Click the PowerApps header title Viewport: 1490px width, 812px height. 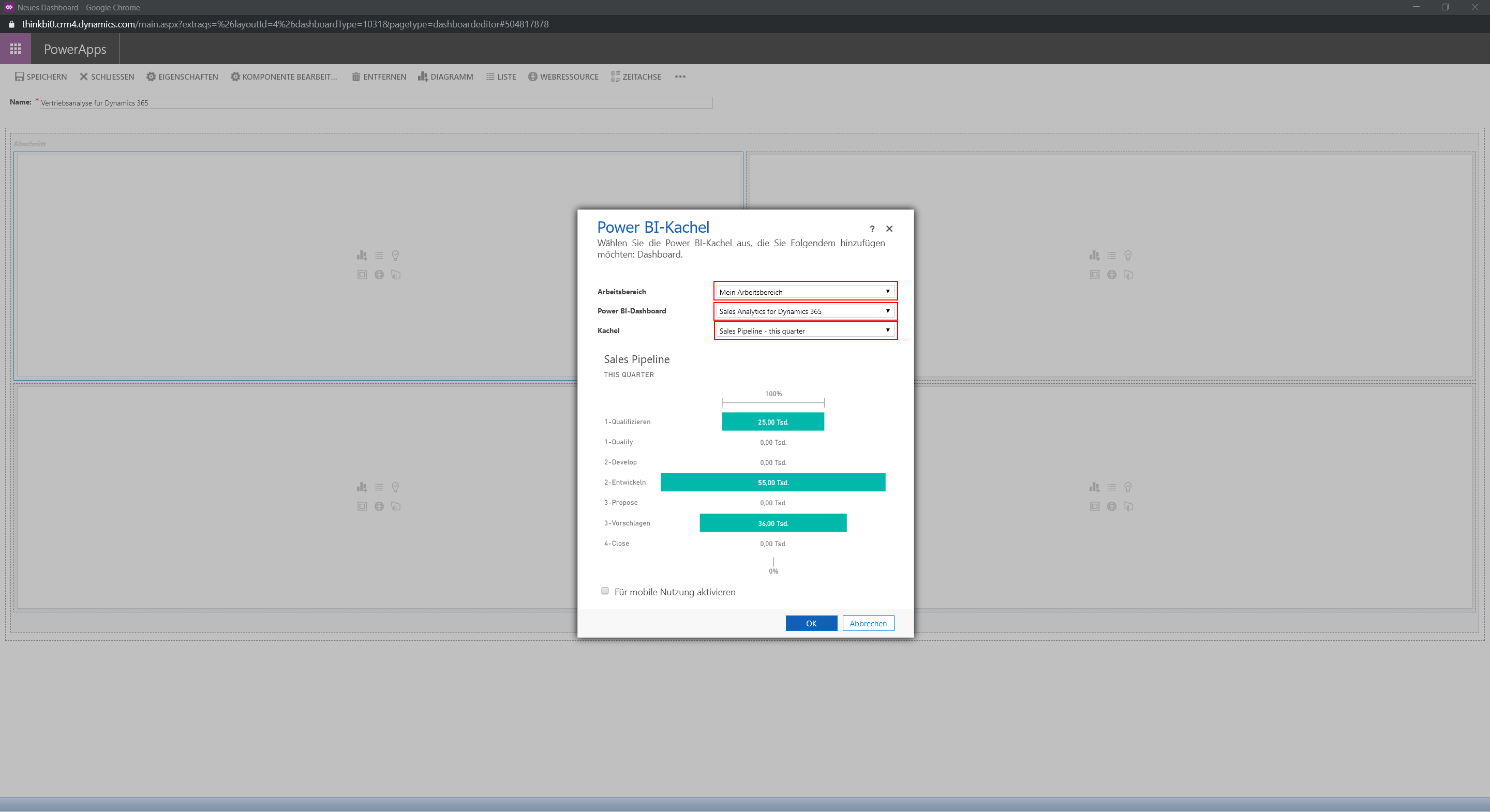pos(75,49)
